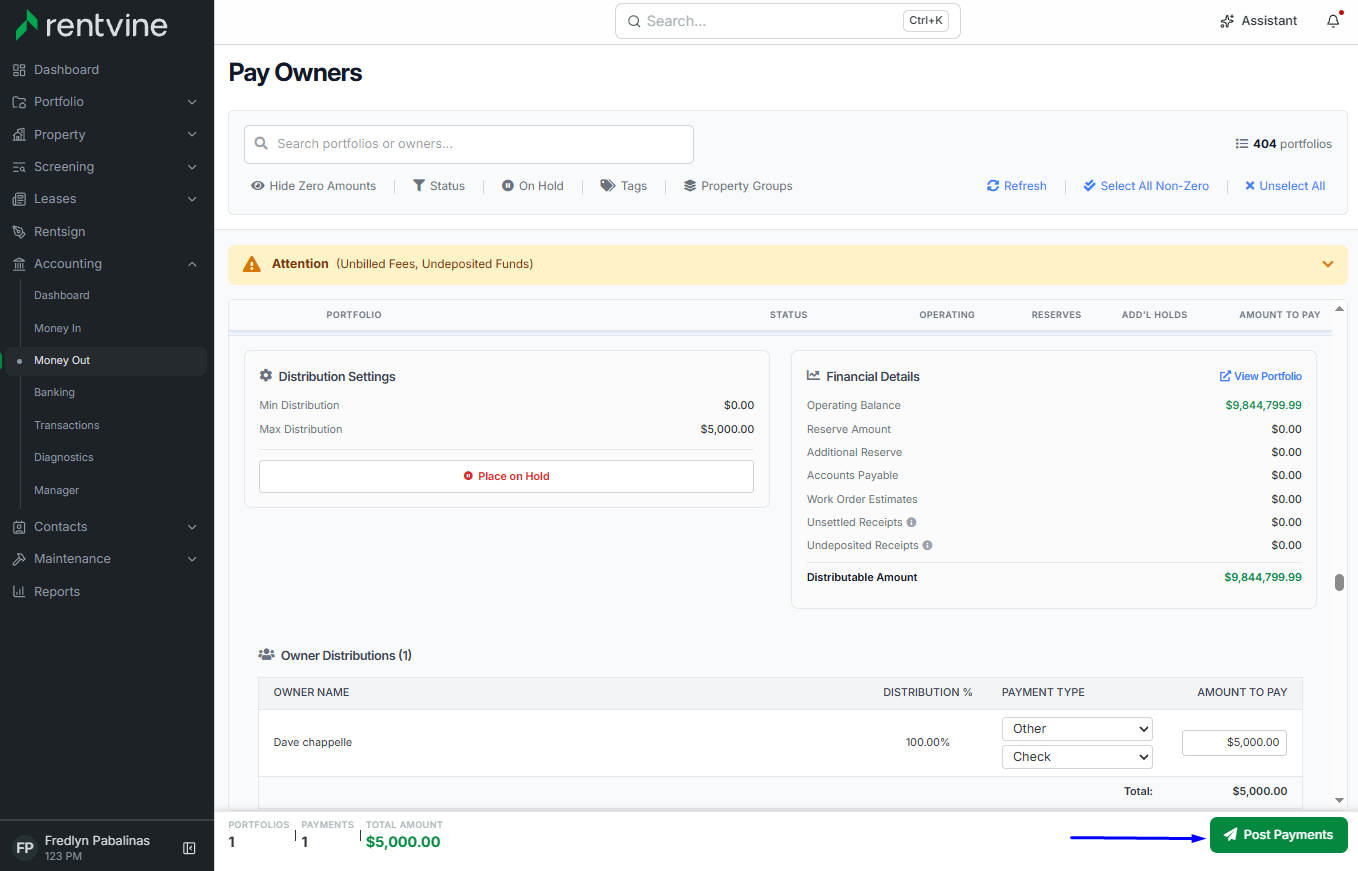Open the Banking page
1358x871 pixels.
(x=54, y=393)
